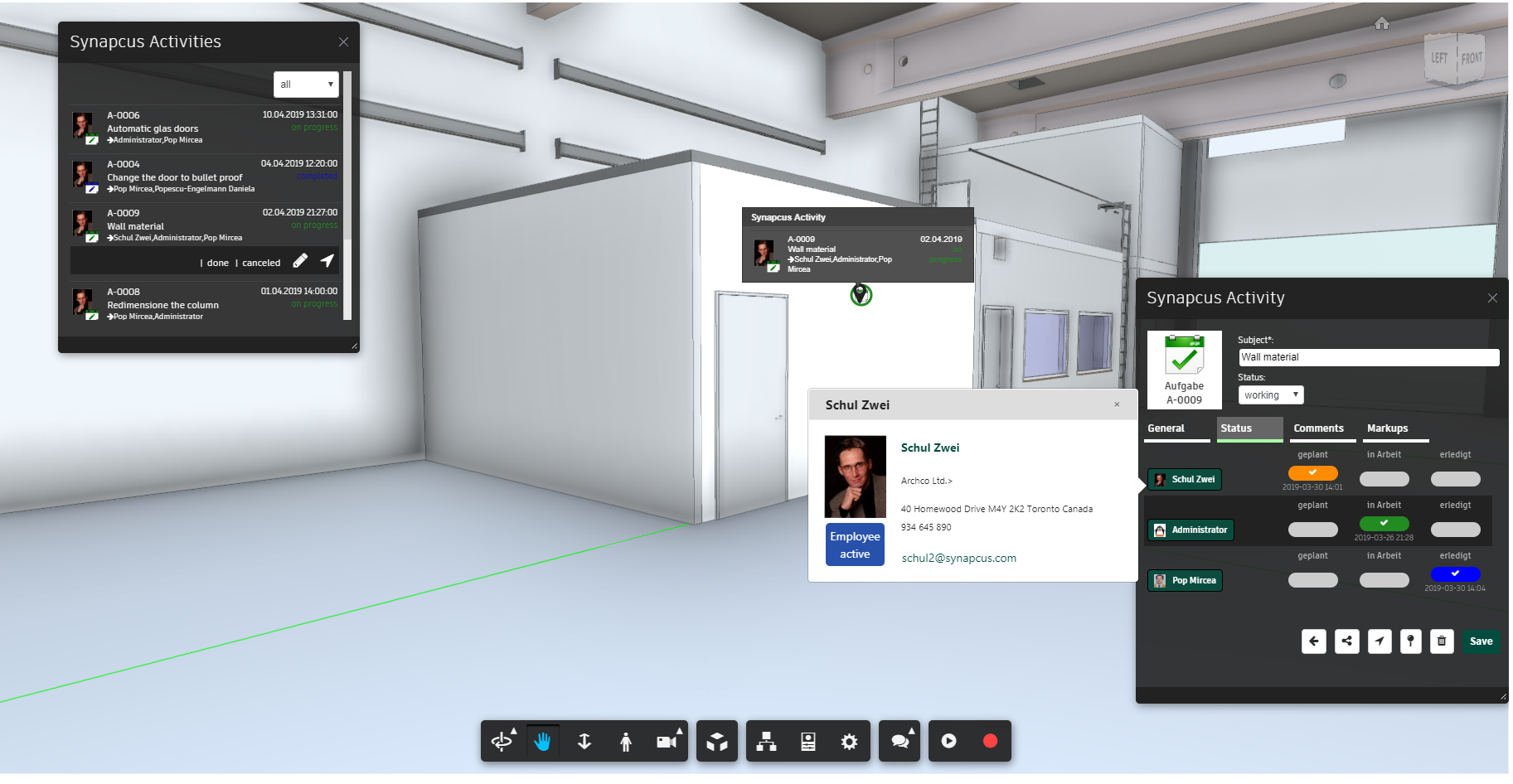Open the Status 'working' dropdown

(x=1271, y=395)
